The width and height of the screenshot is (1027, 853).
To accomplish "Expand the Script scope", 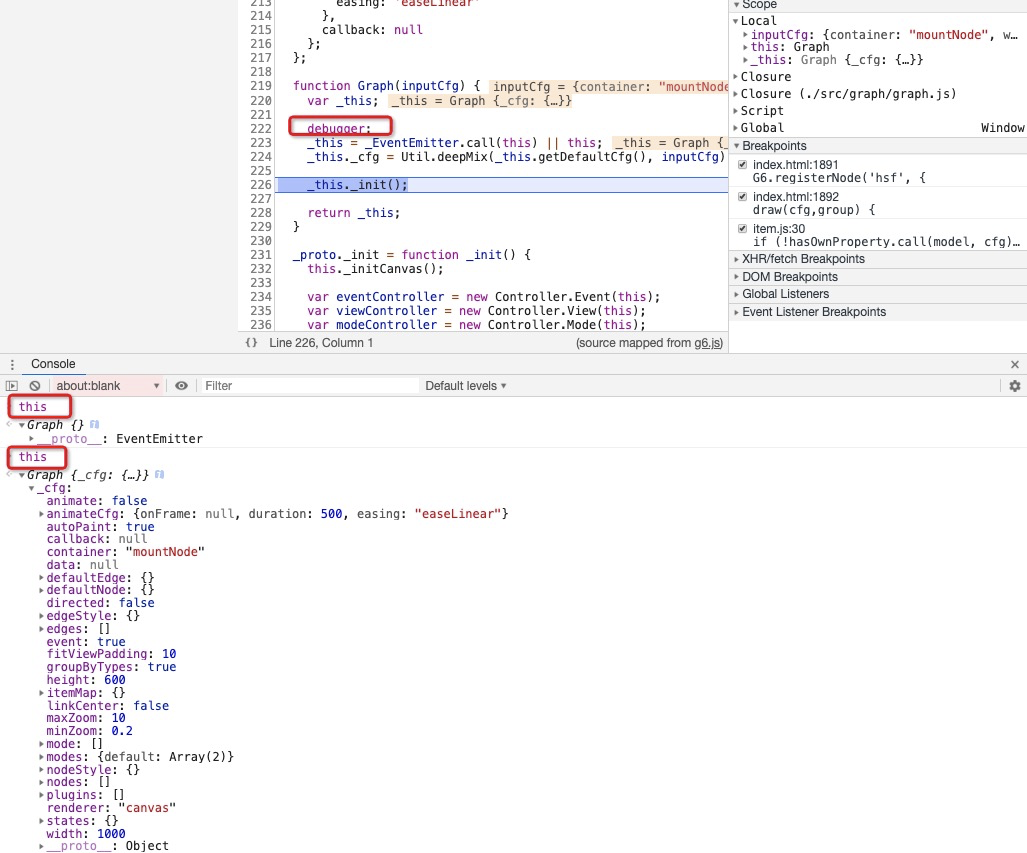I will coord(736,111).
